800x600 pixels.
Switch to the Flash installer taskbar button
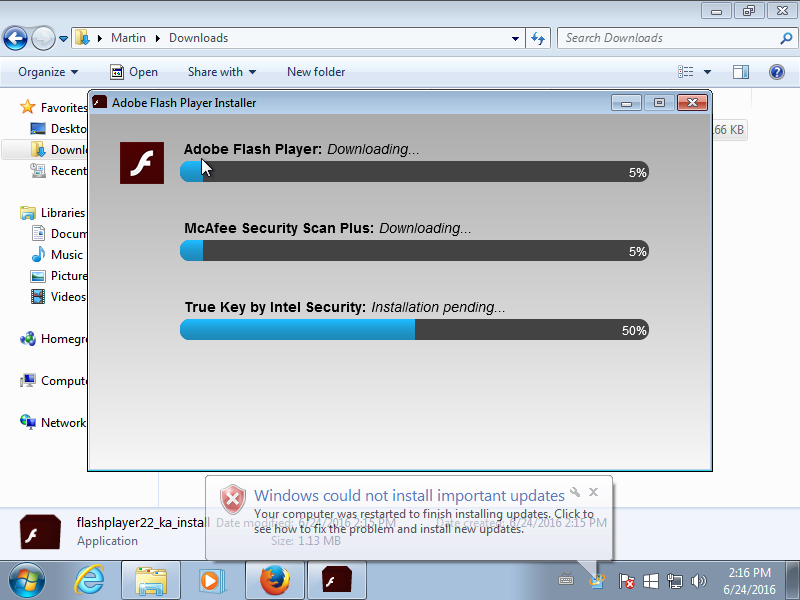(336, 581)
